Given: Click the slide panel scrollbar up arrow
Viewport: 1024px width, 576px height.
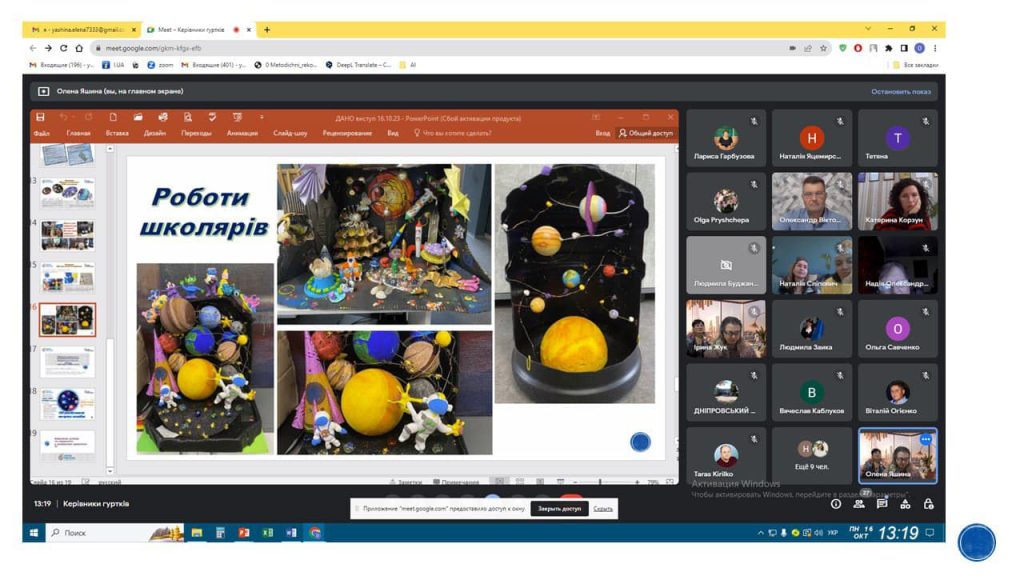Looking at the screenshot, I should coord(110,150).
